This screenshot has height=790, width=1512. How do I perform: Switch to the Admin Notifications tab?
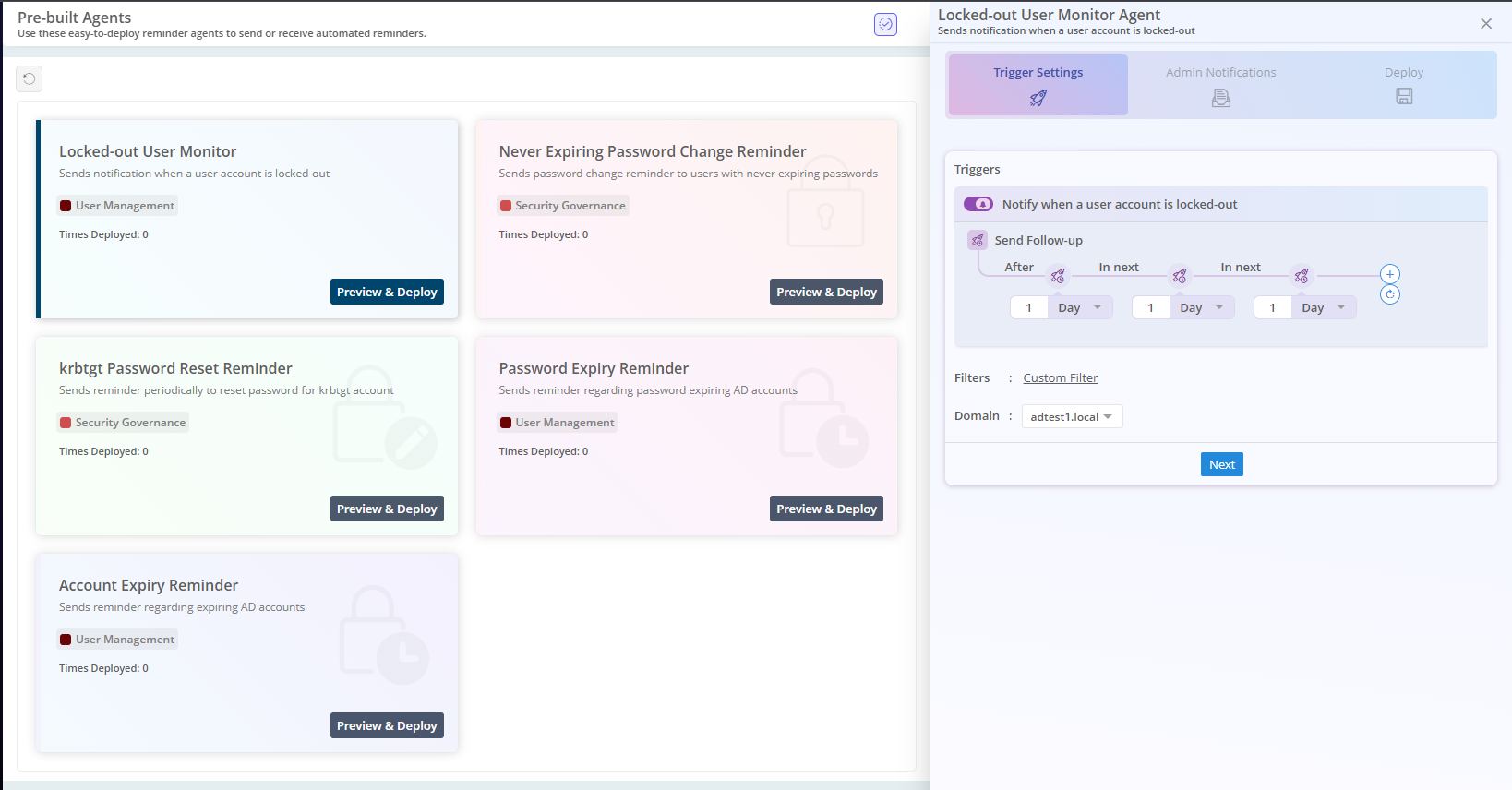[1220, 85]
